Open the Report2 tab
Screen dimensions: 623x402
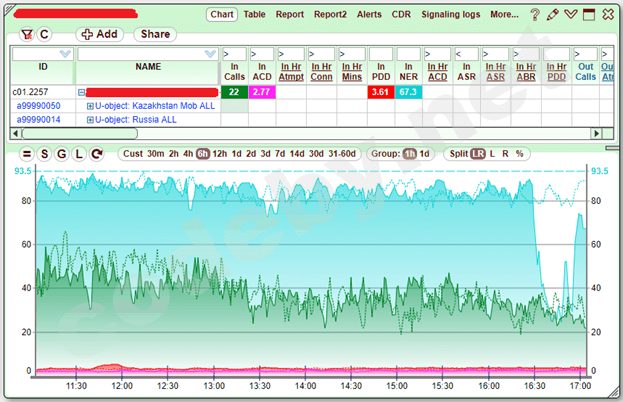[330, 15]
